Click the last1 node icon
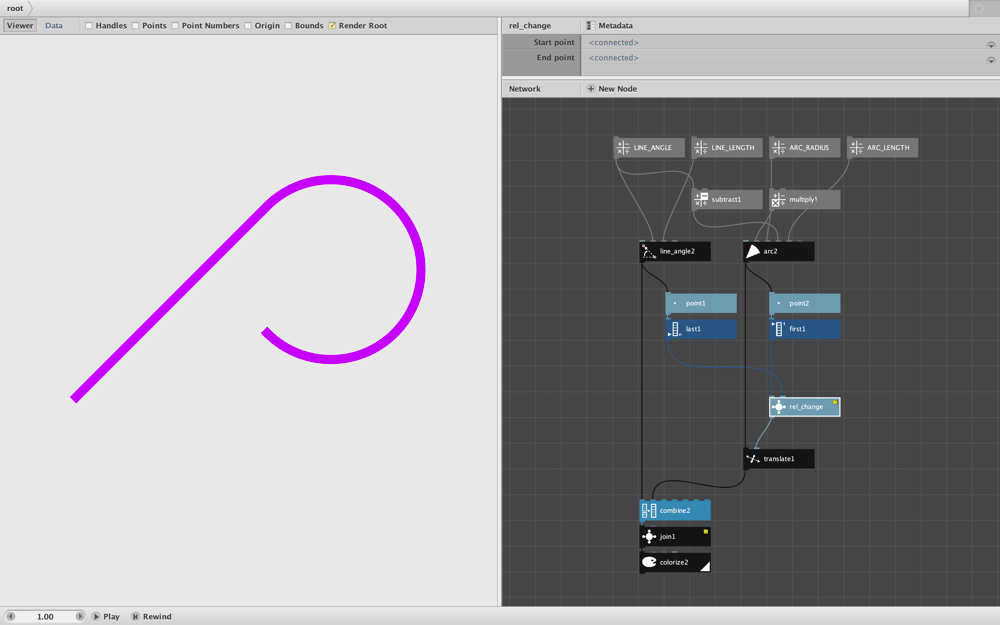 coord(675,329)
